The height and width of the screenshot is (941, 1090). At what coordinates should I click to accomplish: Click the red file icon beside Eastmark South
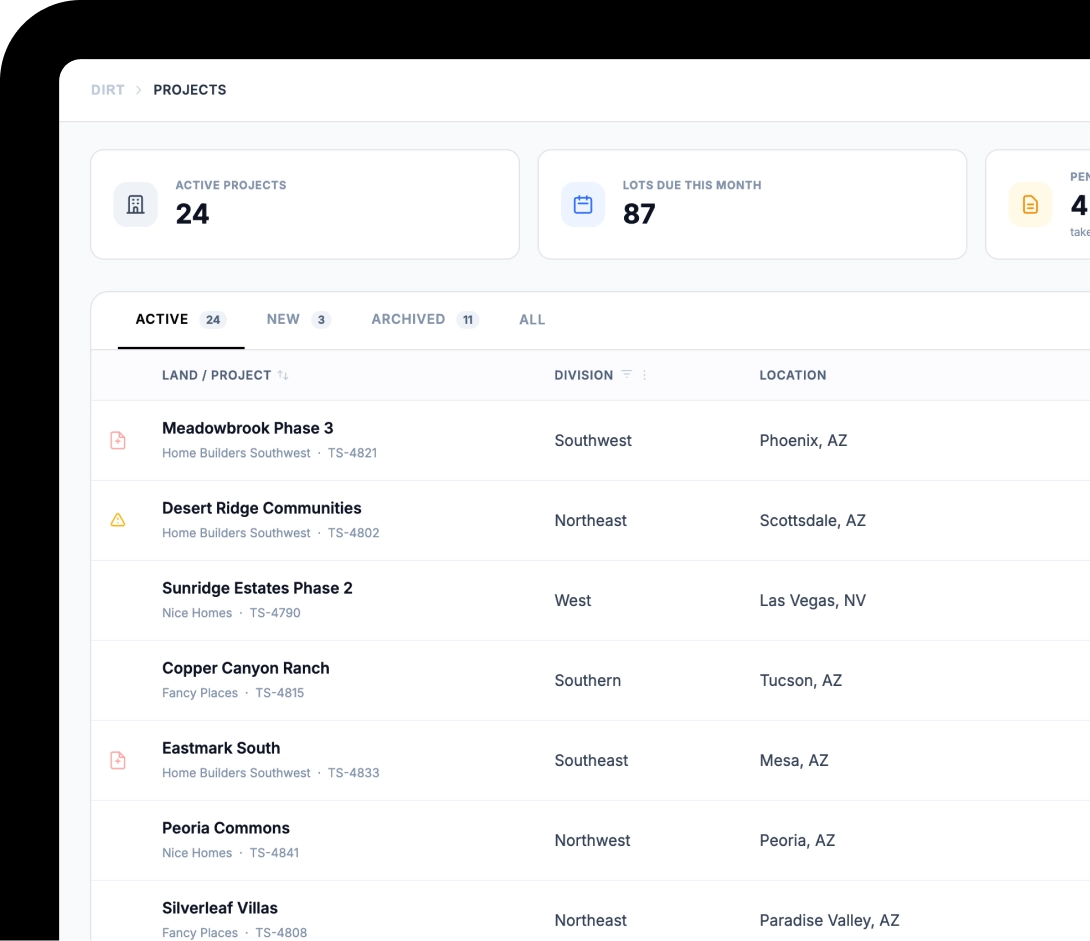118,760
